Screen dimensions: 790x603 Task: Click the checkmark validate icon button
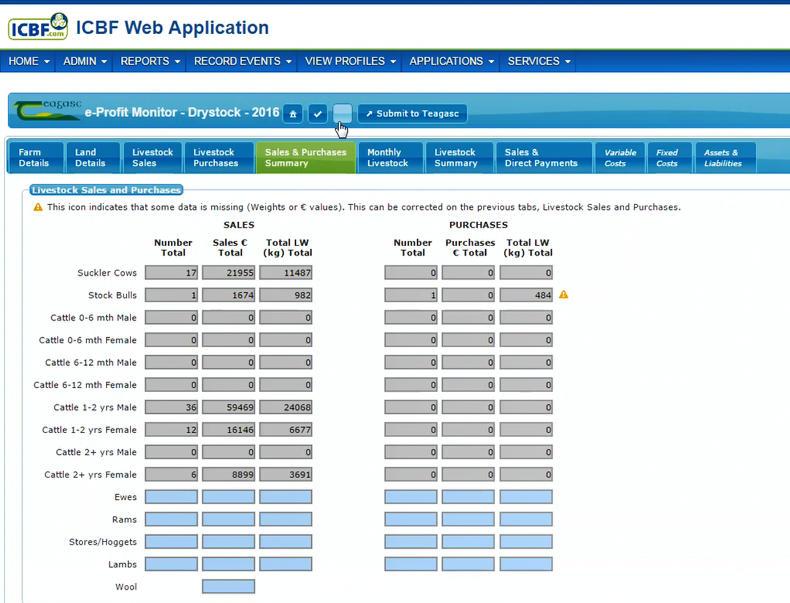[x=317, y=114]
